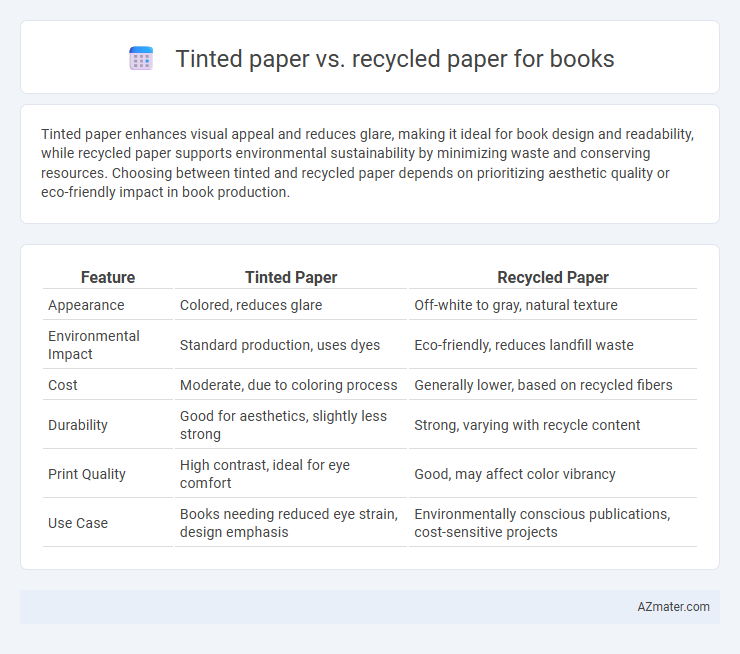Click the 'Print Quality' row label
This screenshot has width=740, height=654.
coord(87,474)
